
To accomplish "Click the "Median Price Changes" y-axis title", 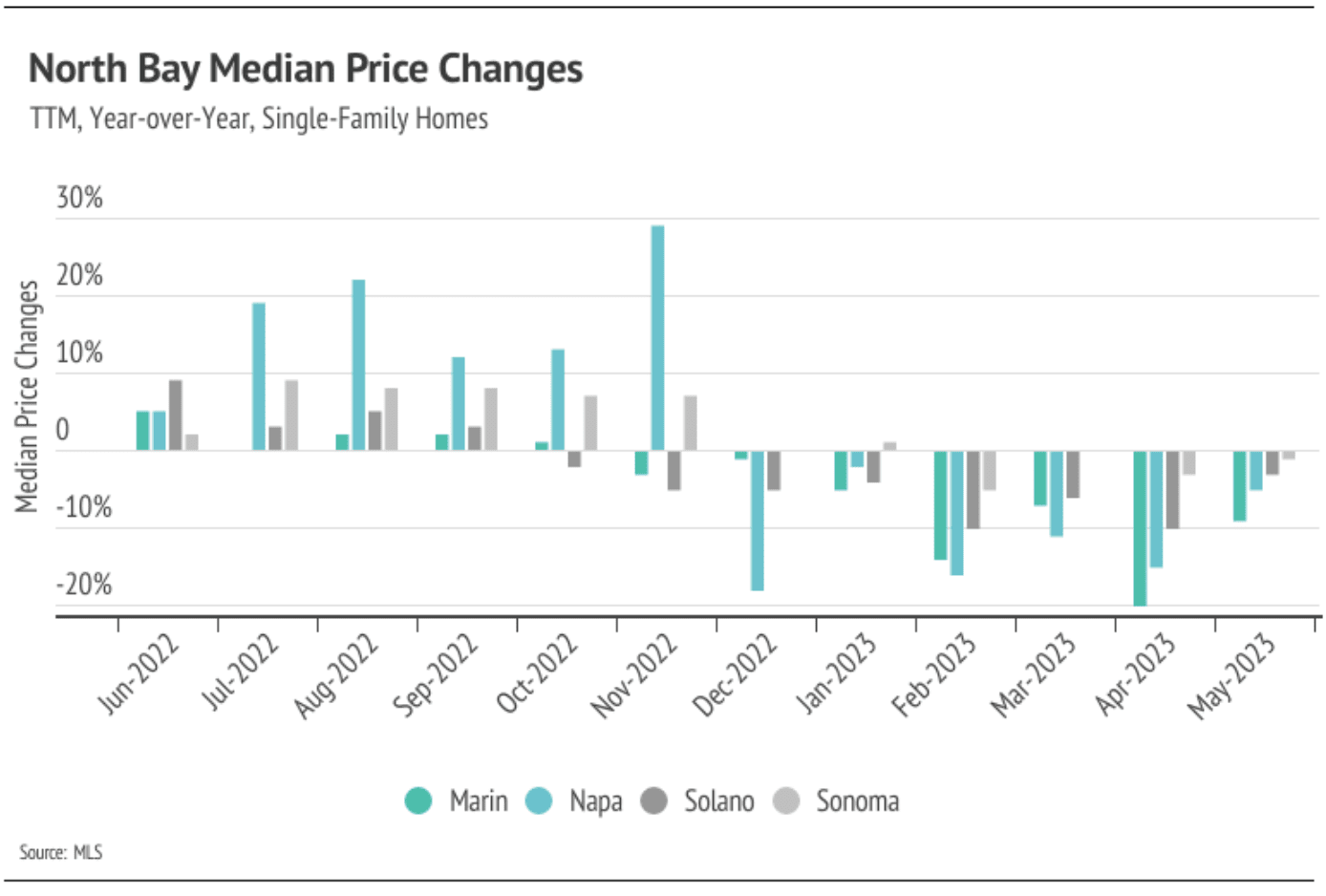I will click(x=27, y=395).
